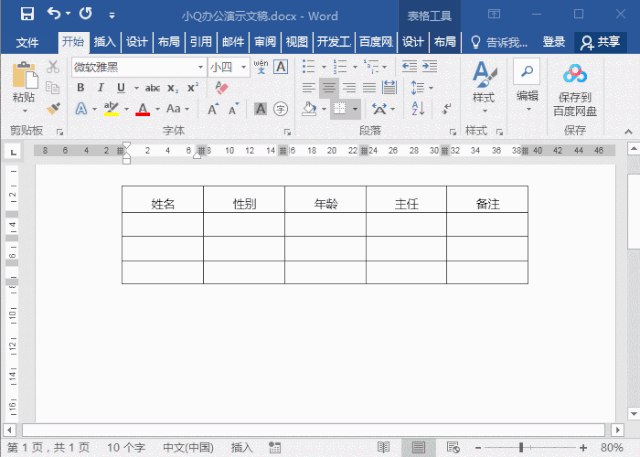The width and height of the screenshot is (640, 457).
Task: Click the 登录 sign-in link
Action: [x=553, y=42]
